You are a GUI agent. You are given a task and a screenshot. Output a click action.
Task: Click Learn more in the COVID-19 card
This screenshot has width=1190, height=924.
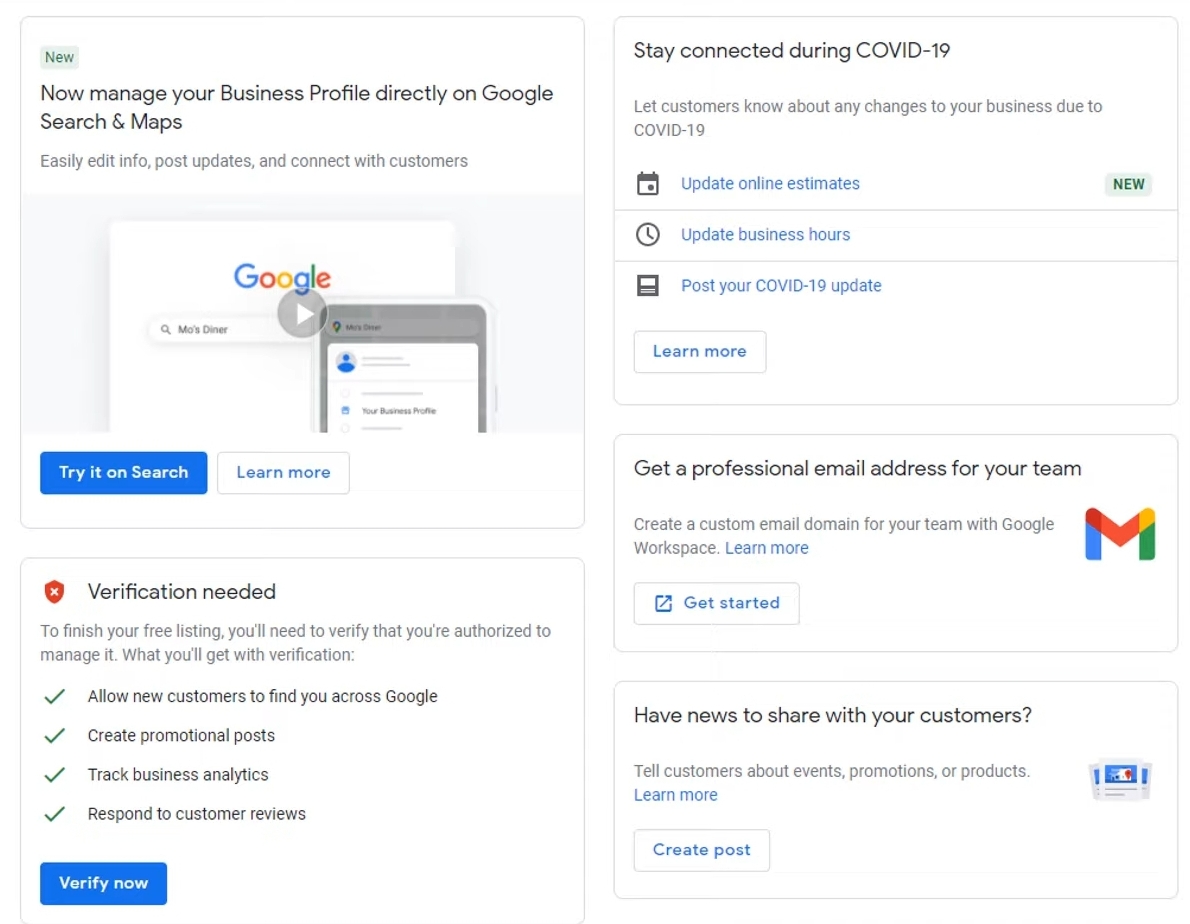pyautogui.click(x=700, y=351)
